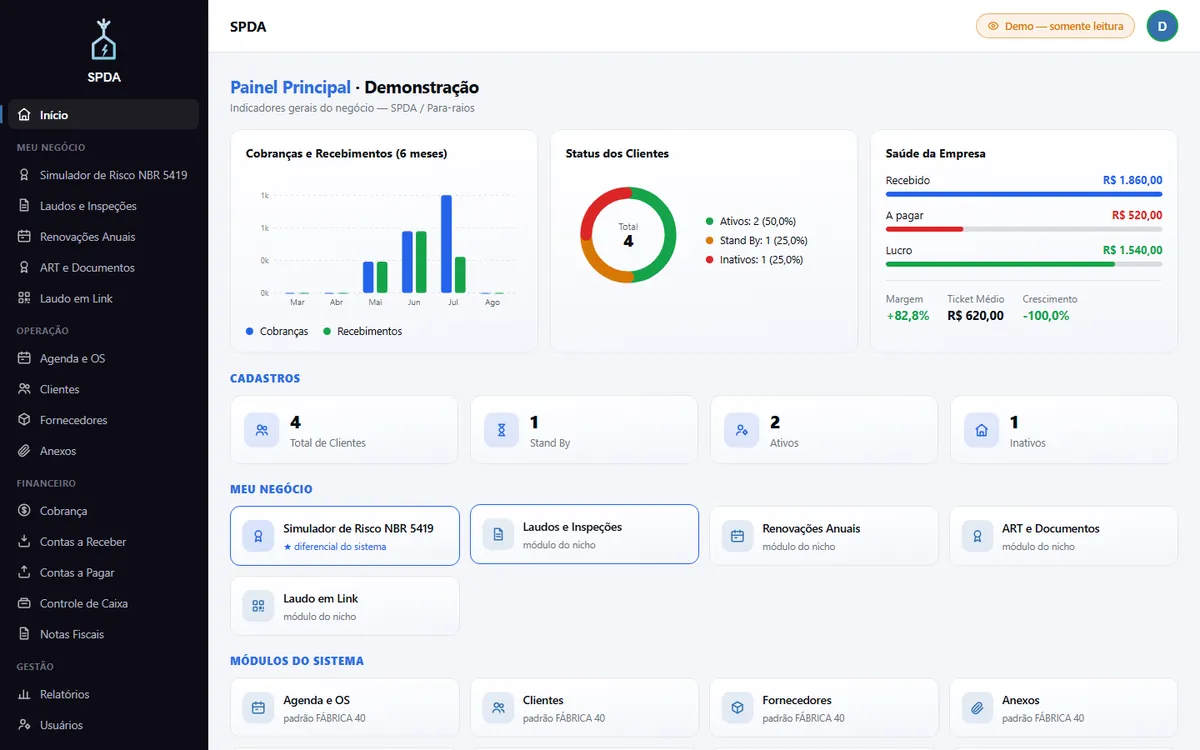This screenshot has width=1200, height=750.
Task: Click the Lucro green progress bar
Action: [1000, 264]
